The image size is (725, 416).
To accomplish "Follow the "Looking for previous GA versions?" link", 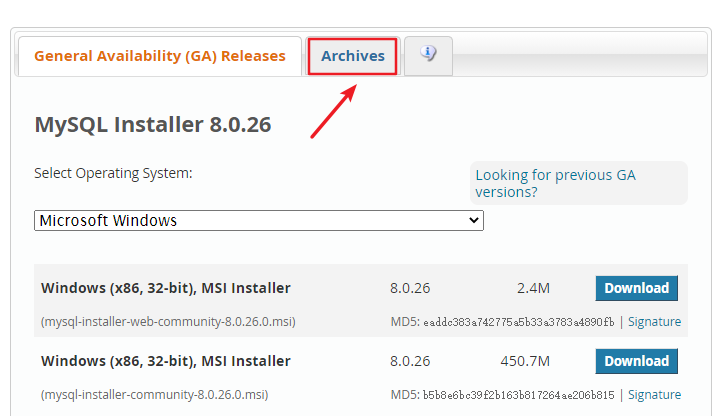I will click(x=555, y=183).
